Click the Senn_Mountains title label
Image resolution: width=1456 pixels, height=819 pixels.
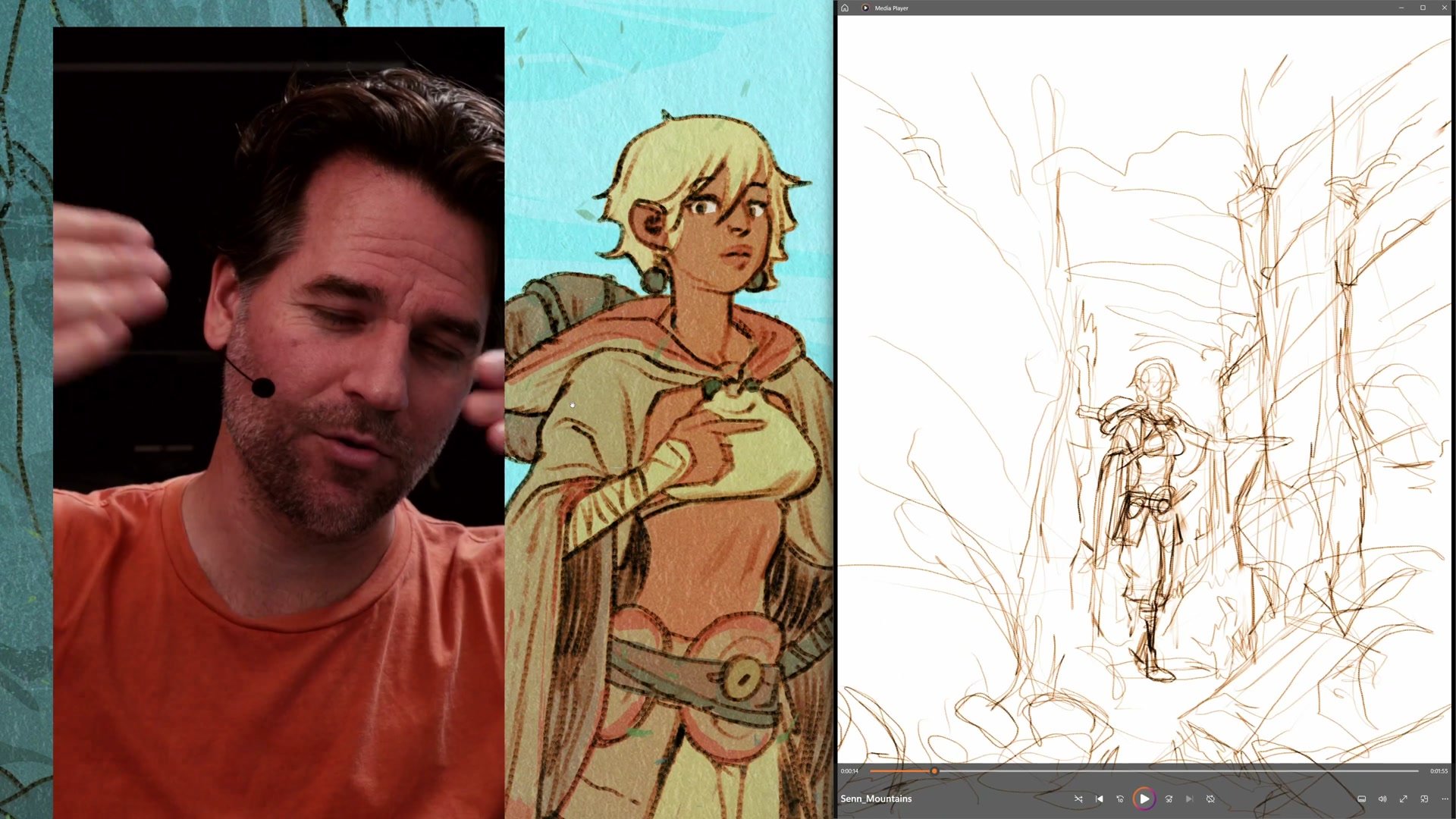point(876,799)
